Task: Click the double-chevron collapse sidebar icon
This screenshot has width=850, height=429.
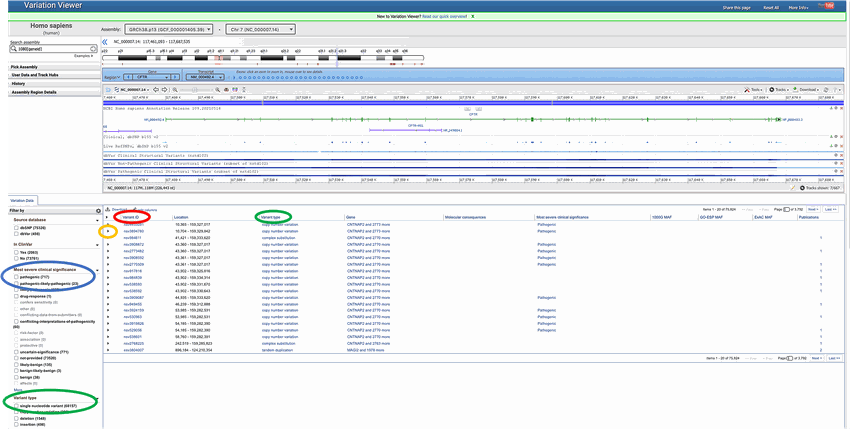Action: (x=105, y=41)
